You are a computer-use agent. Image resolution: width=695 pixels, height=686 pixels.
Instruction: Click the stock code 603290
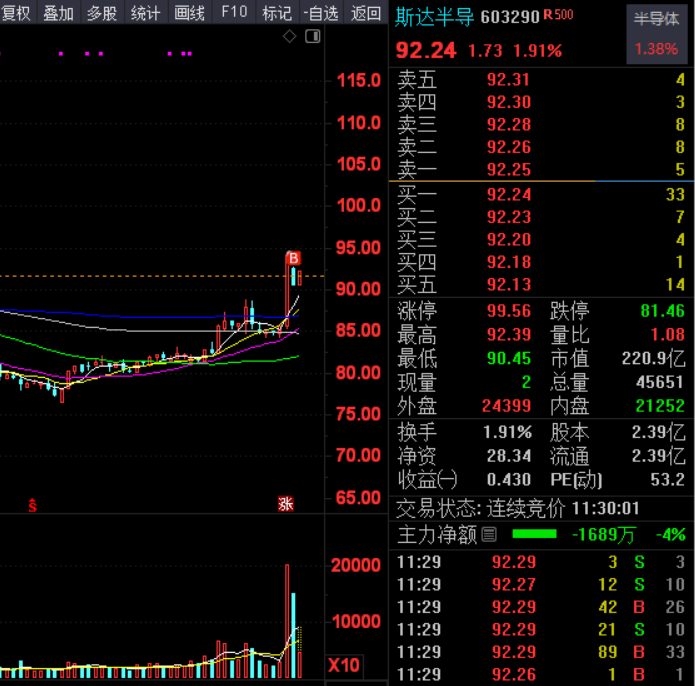510,17
